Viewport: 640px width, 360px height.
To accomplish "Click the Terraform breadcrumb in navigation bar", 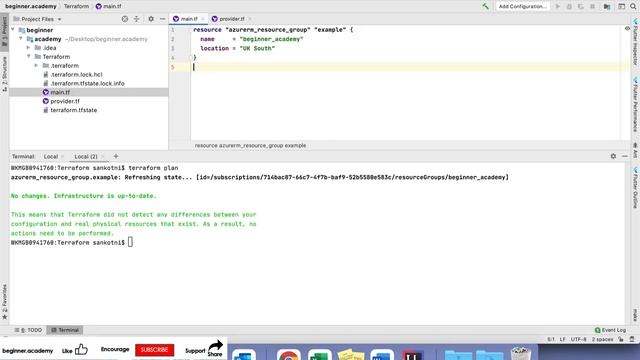I will pyautogui.click(x=76, y=7).
